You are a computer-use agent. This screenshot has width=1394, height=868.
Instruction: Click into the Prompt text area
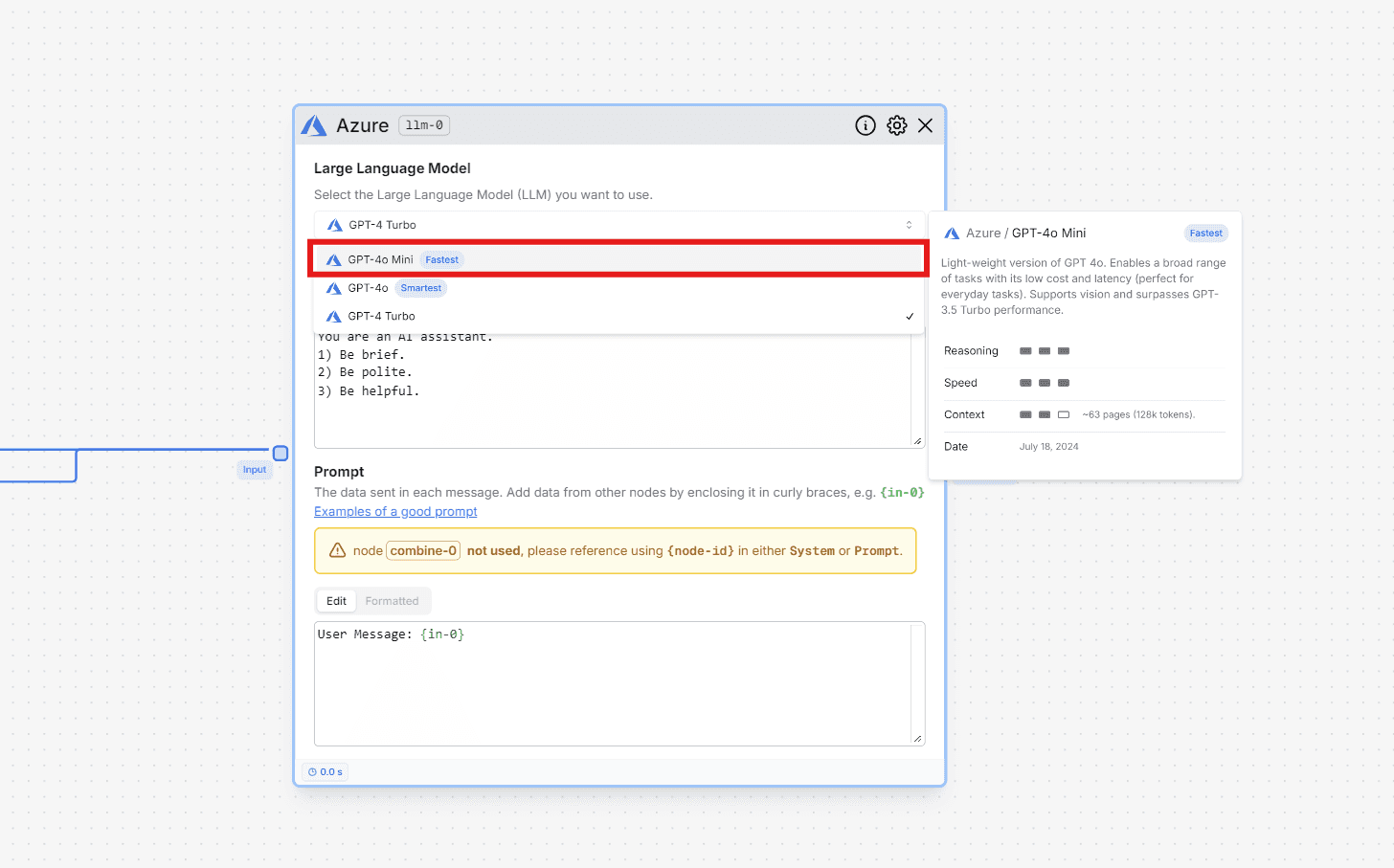[619, 683]
